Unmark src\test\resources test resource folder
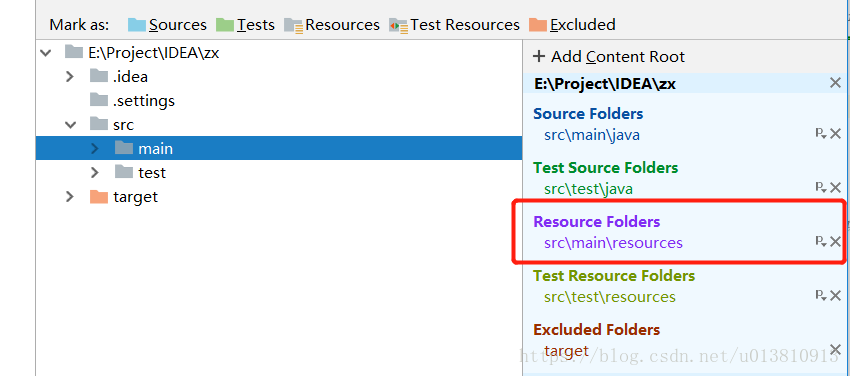Image resolution: width=850 pixels, height=376 pixels. [x=835, y=296]
